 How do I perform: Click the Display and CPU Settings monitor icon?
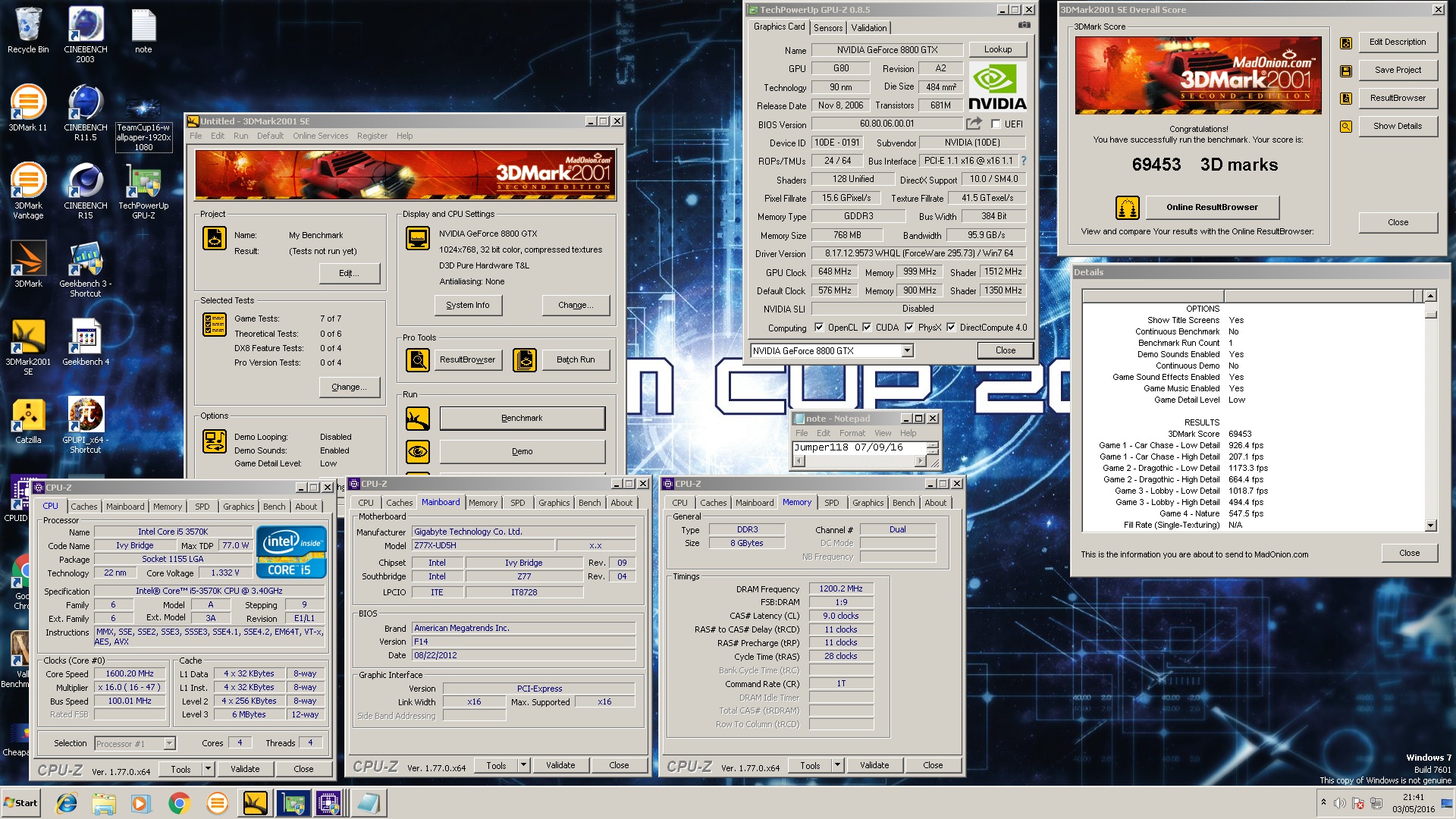click(x=418, y=238)
